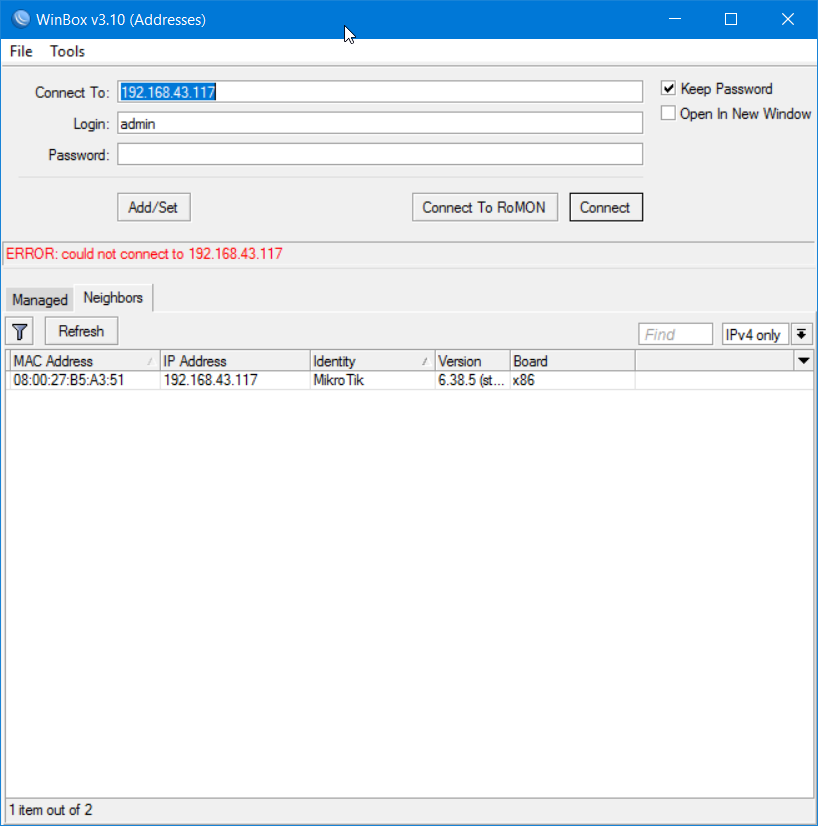This screenshot has width=818, height=826.
Task: Focus the Connect To address field
Action: [x=380, y=92]
